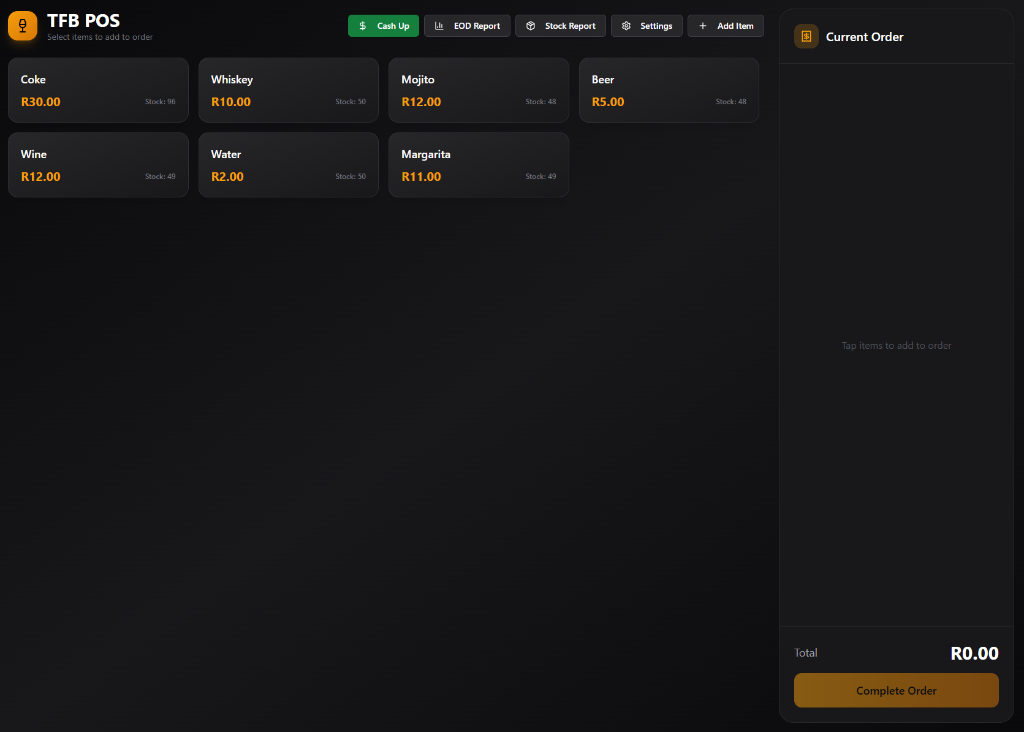Click the gear icon on Settings
This screenshot has width=1024, height=732.
(x=626, y=26)
